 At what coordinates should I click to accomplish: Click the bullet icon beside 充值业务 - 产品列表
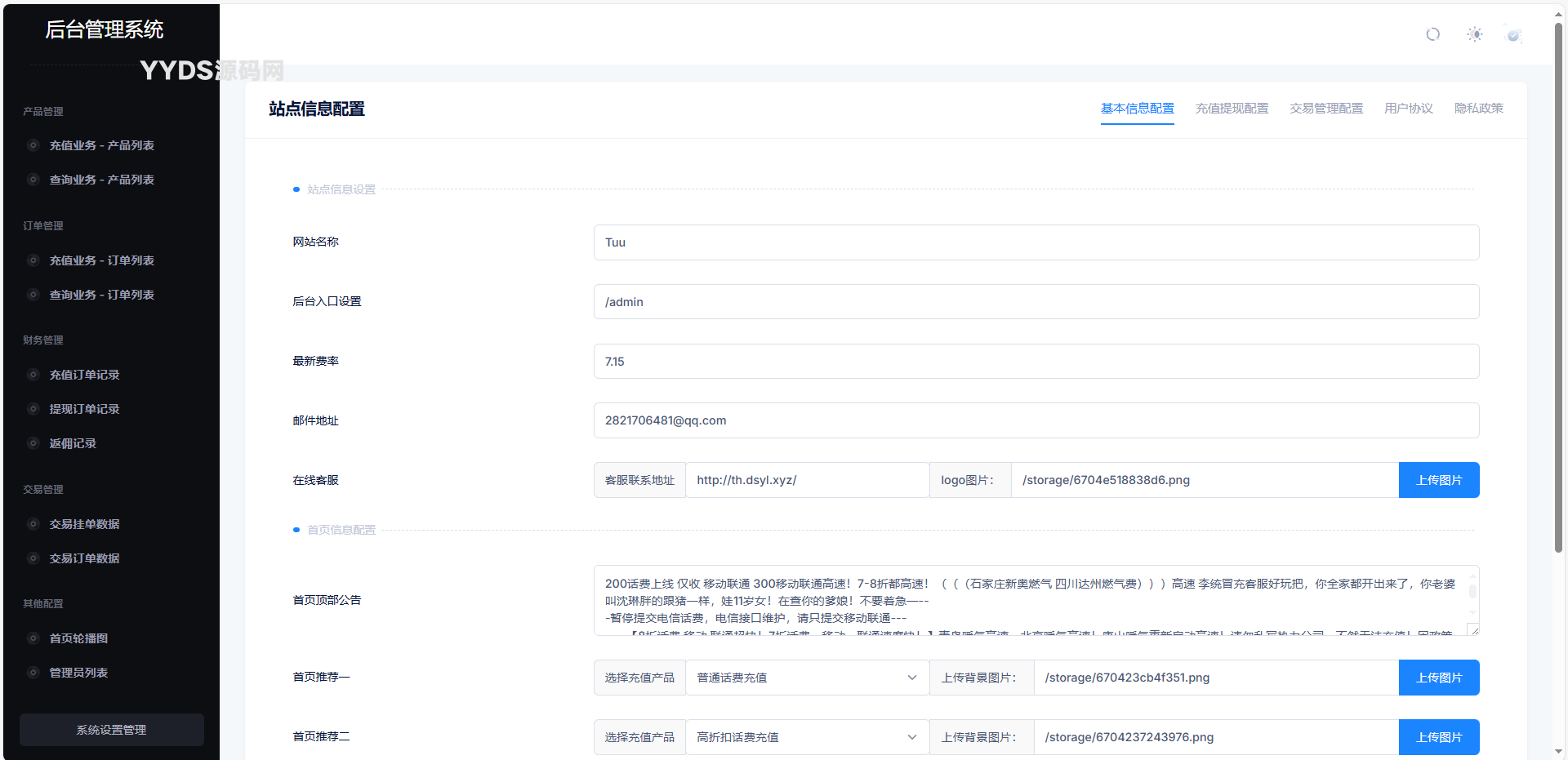(x=33, y=145)
